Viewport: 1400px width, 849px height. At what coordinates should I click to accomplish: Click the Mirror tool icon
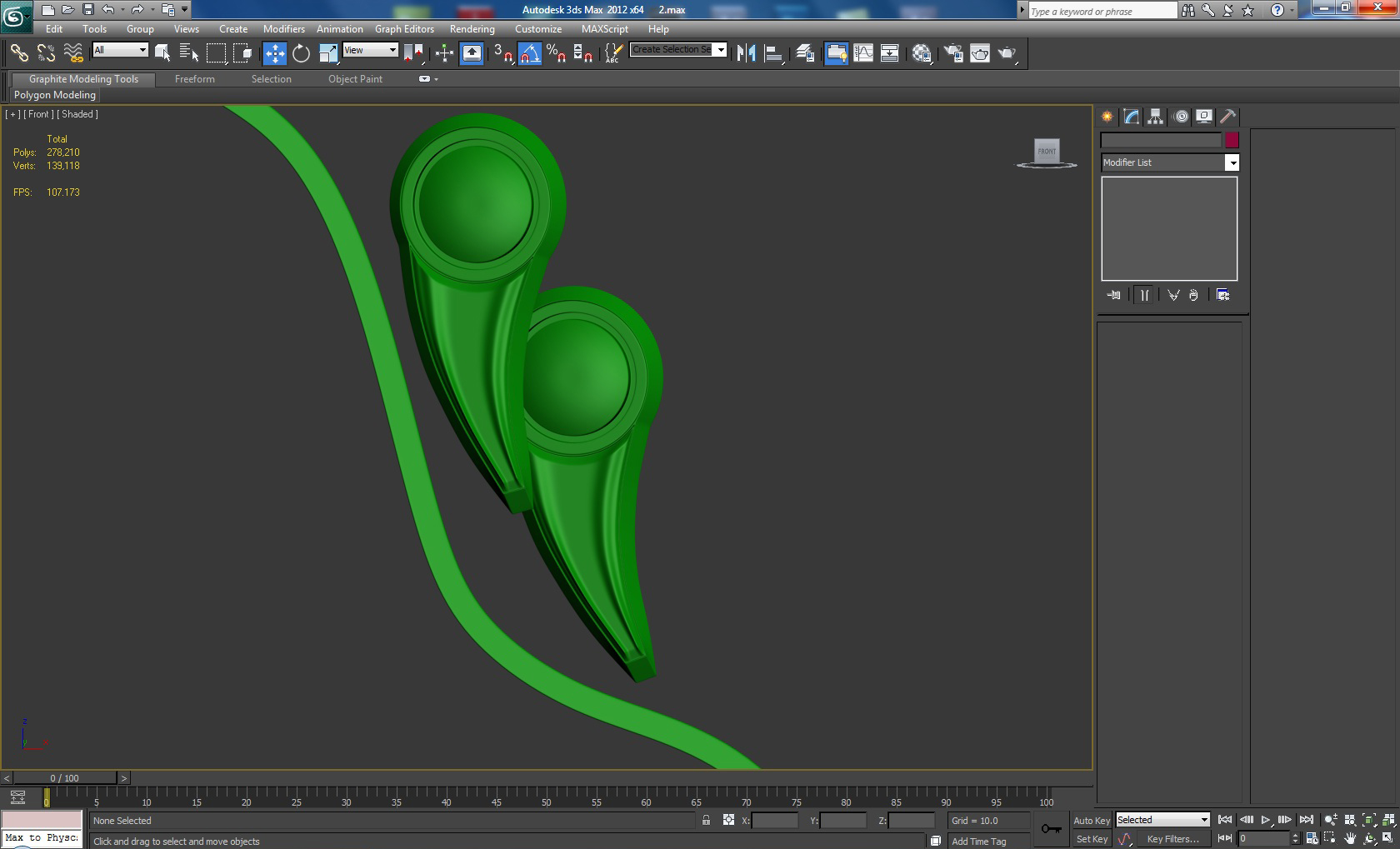tap(746, 53)
